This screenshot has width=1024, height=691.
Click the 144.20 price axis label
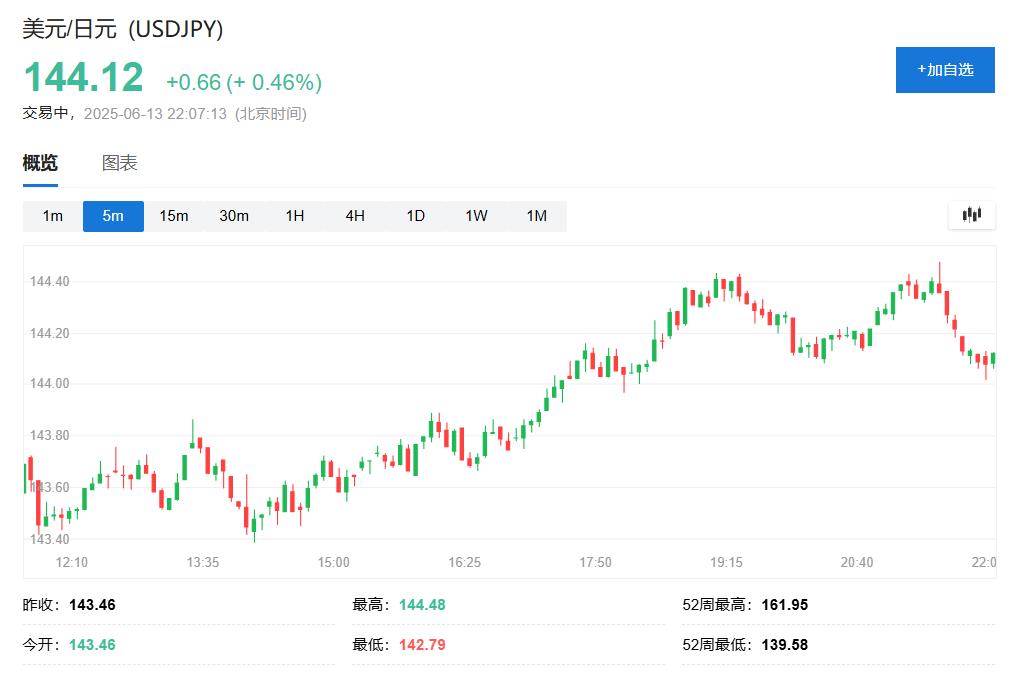point(50,333)
